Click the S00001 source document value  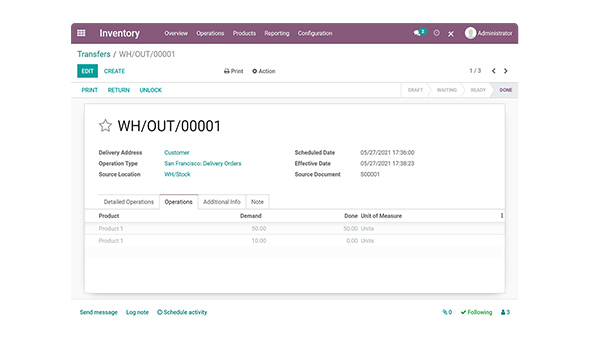[x=370, y=174]
